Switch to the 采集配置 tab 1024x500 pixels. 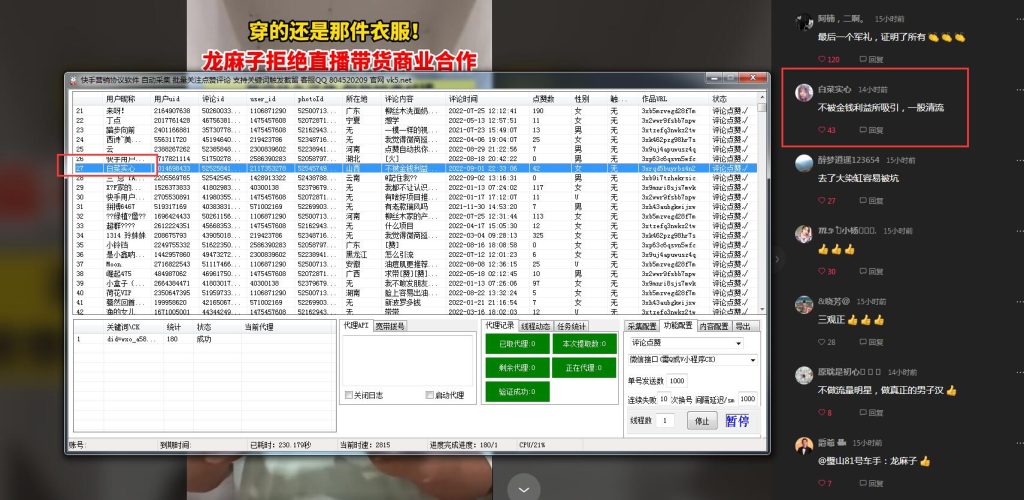pyautogui.click(x=641, y=326)
